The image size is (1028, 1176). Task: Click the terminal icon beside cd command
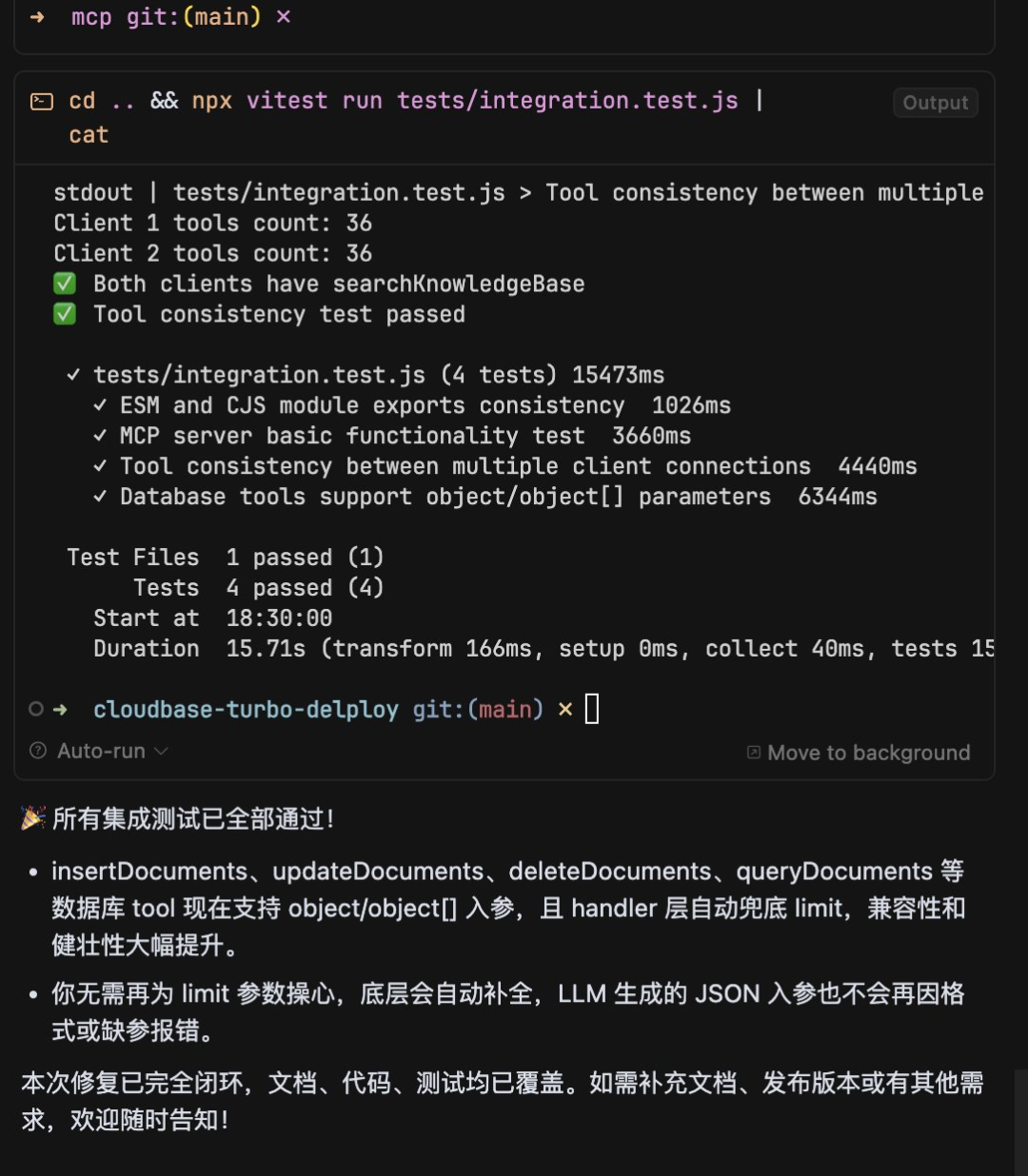pyautogui.click(x=42, y=101)
